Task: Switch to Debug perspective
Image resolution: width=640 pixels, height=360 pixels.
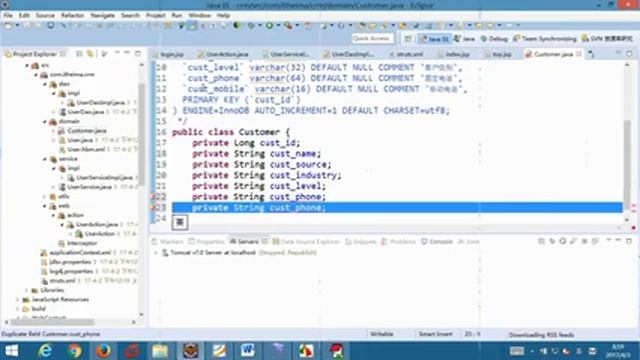Action: 494,39
